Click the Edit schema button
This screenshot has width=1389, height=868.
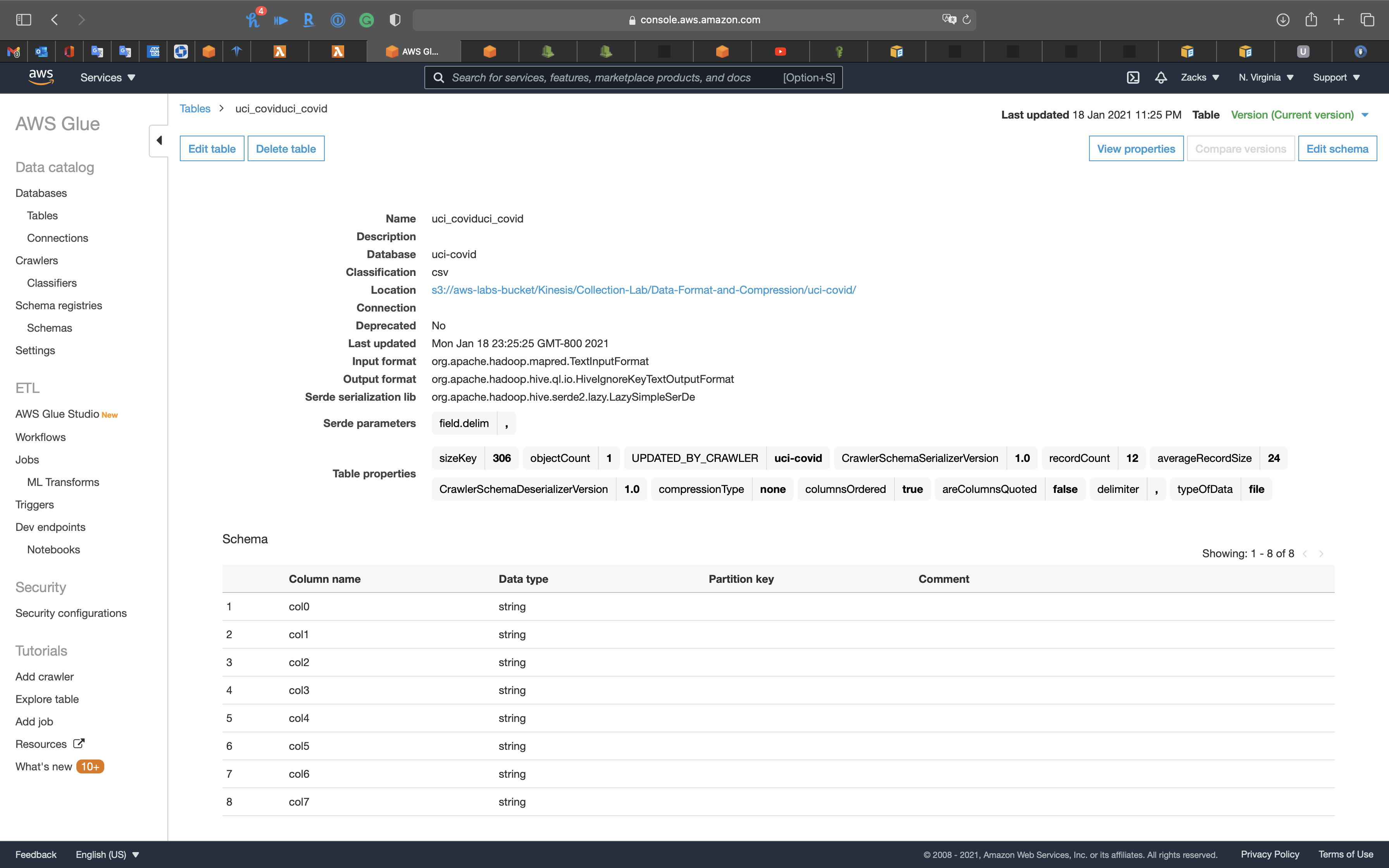pyautogui.click(x=1337, y=149)
